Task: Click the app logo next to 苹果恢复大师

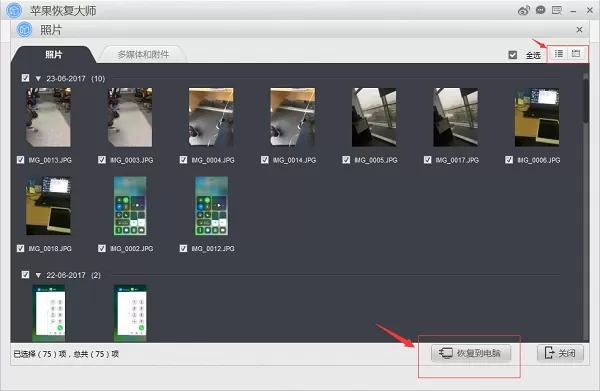Action: (x=14, y=10)
